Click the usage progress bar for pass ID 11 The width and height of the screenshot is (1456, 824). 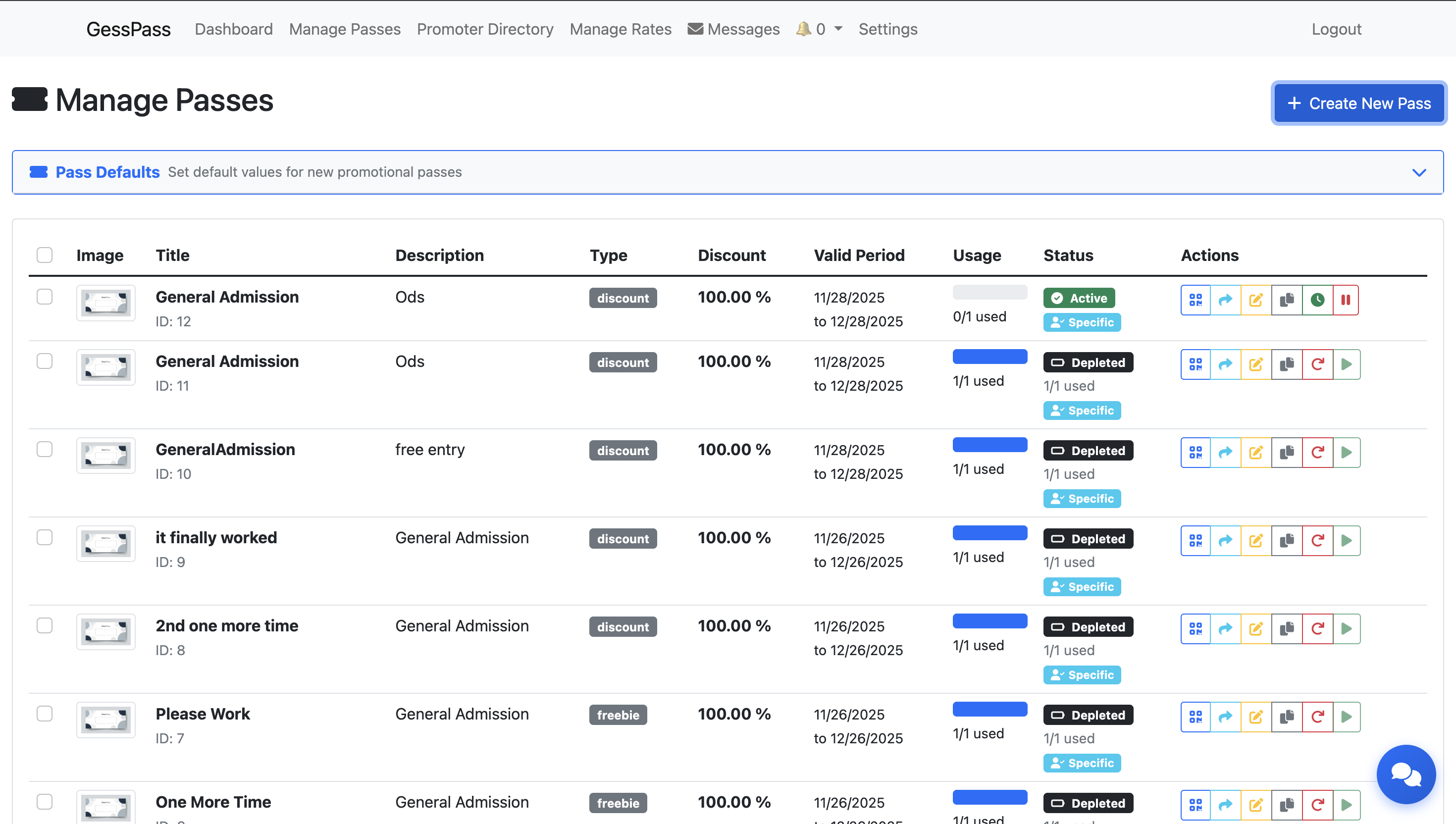tap(989, 357)
